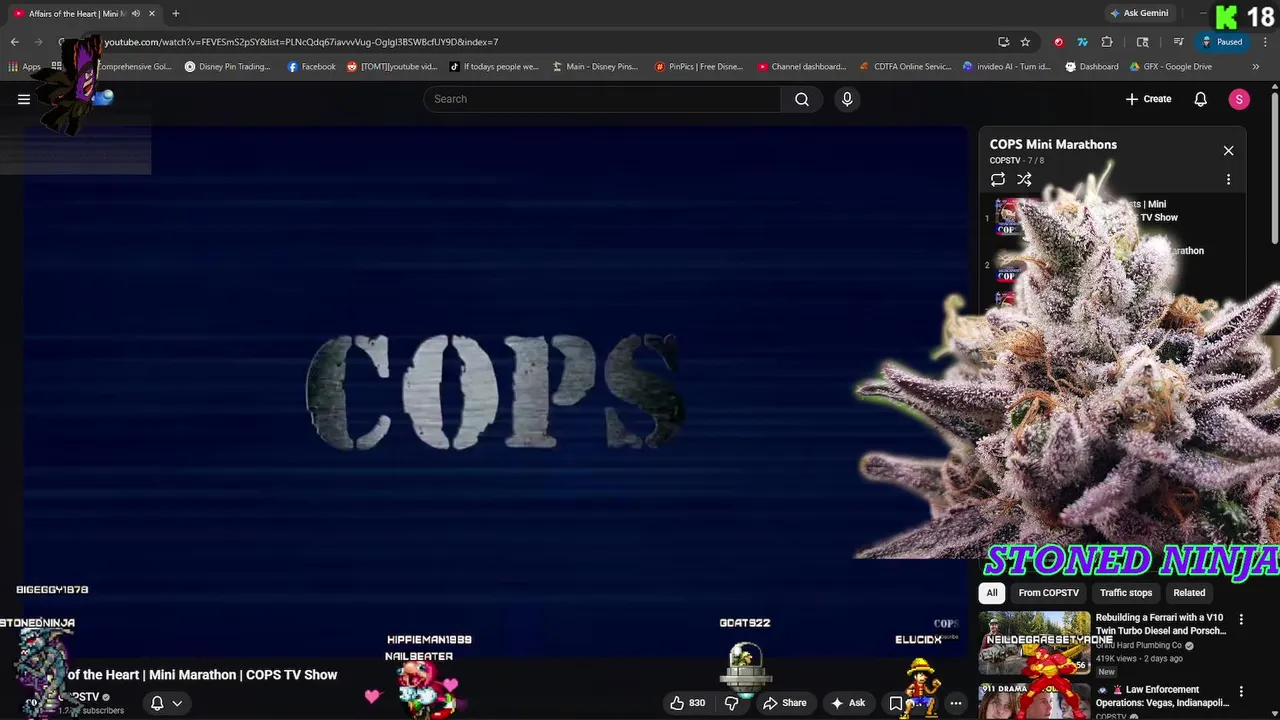
Task: Toggle loop playlist
Action: (x=998, y=180)
